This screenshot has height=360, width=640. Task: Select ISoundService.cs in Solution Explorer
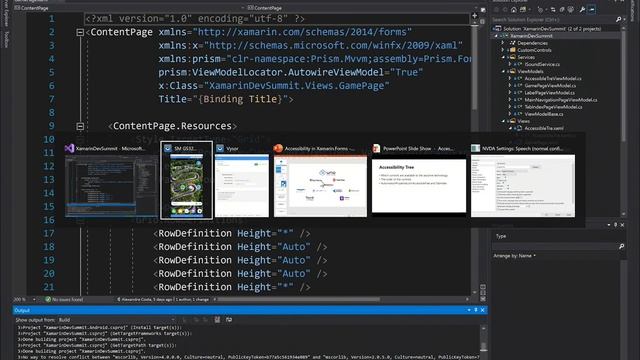542,64
